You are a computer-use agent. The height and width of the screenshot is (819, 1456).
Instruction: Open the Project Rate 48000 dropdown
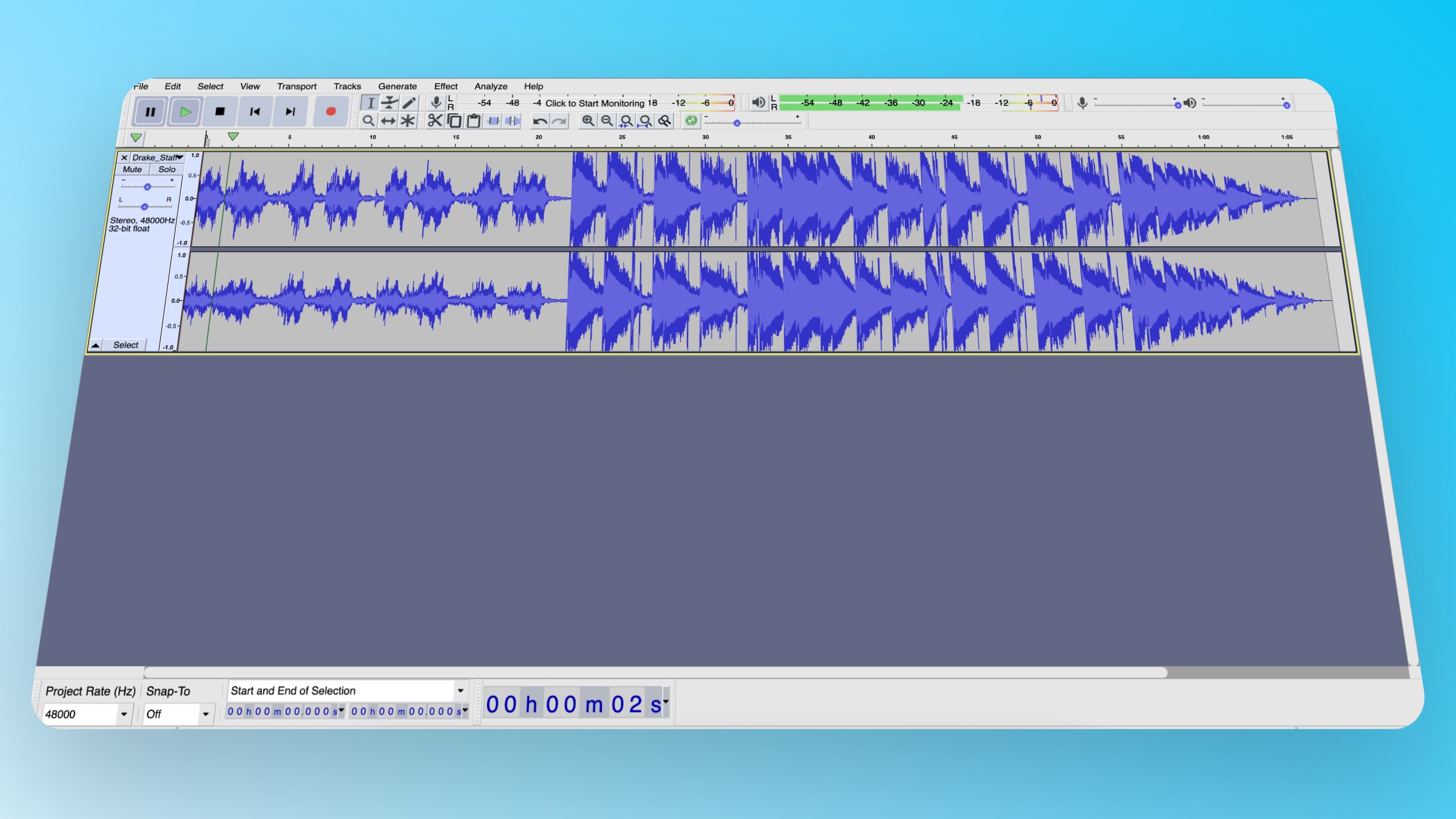[x=124, y=714]
